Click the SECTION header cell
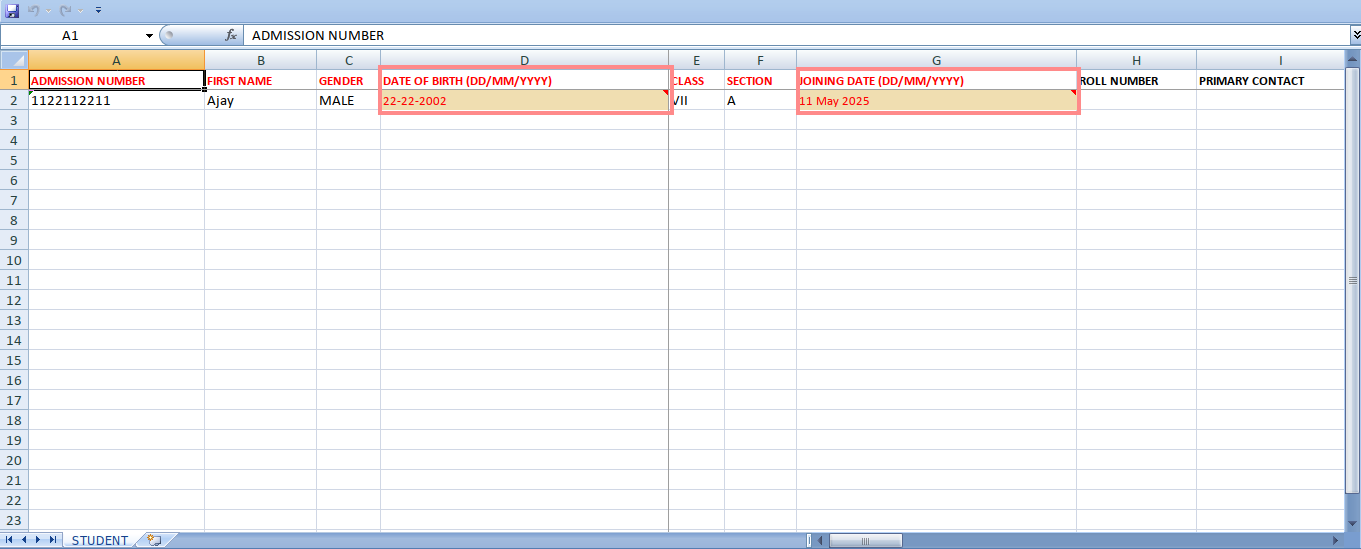 pos(761,80)
